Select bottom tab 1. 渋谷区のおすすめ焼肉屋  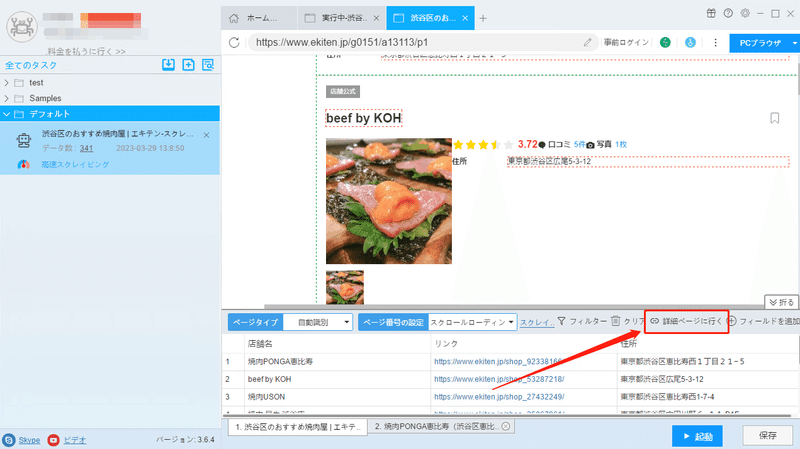[x=298, y=427]
